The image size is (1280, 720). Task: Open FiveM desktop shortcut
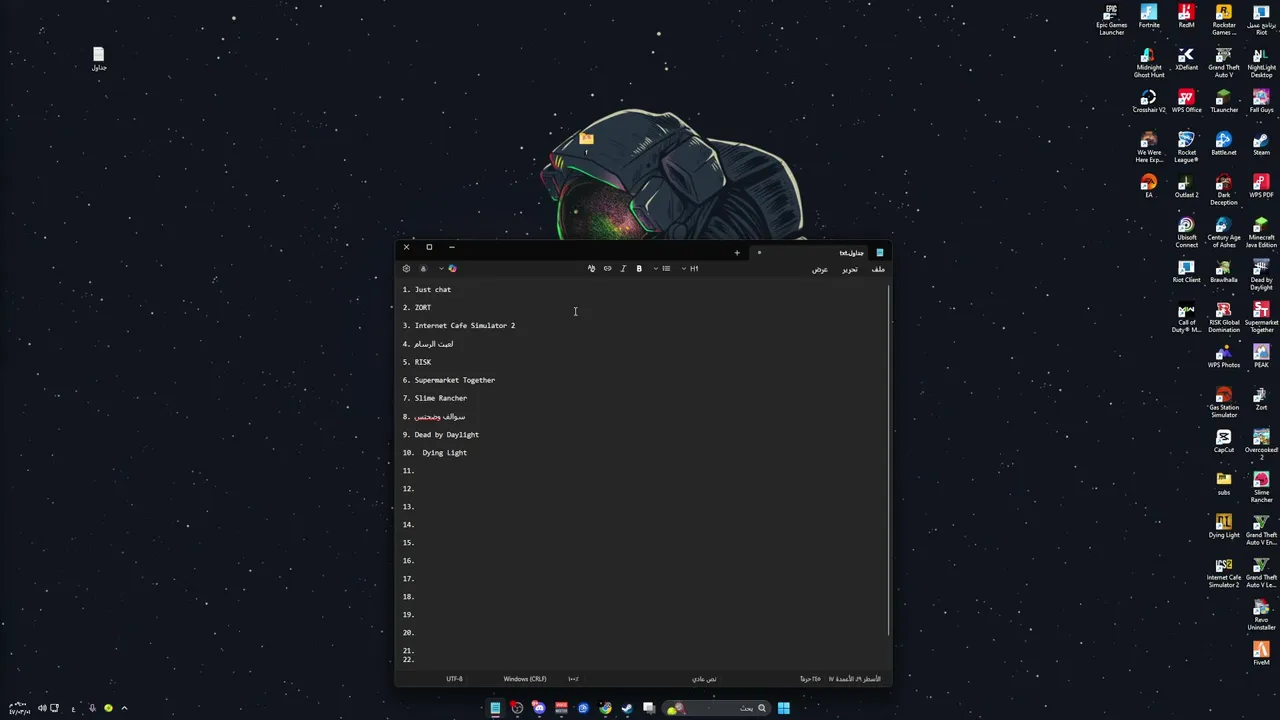pos(1261,654)
